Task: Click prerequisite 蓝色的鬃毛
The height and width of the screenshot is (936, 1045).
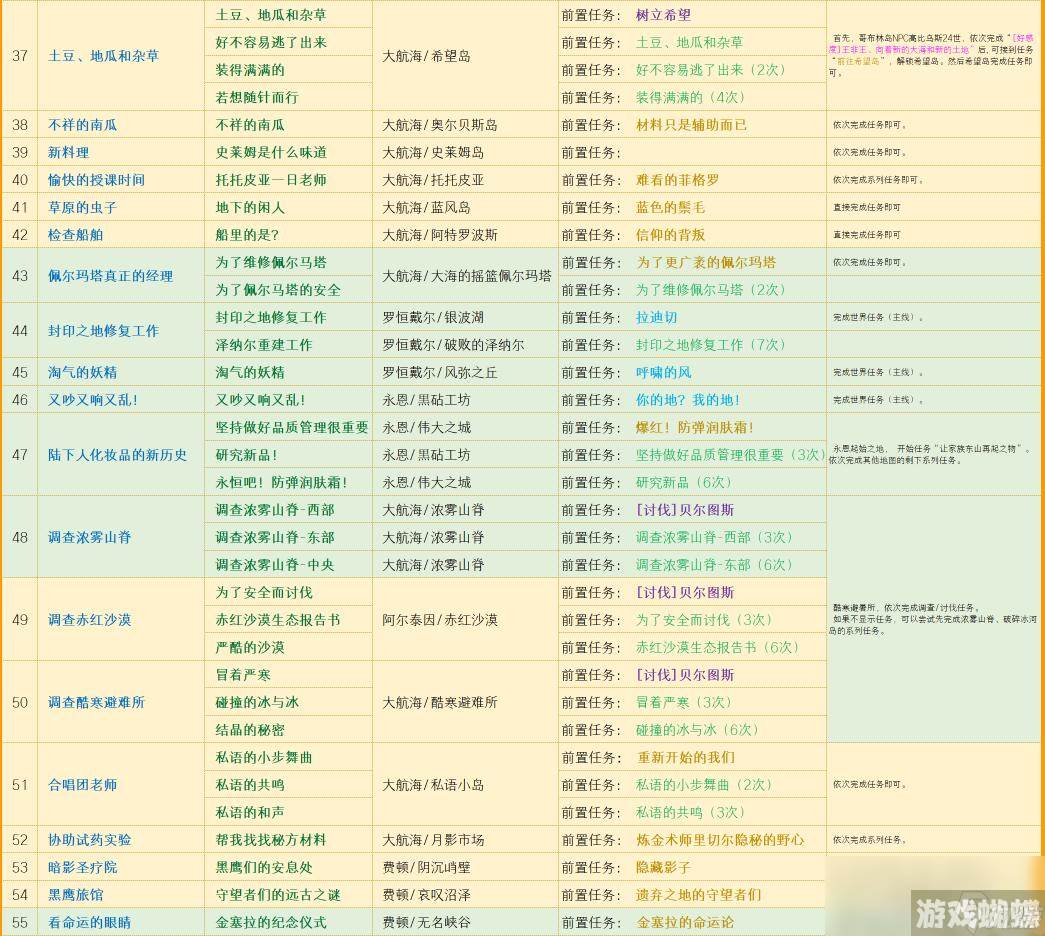Action: pyautogui.click(x=670, y=207)
